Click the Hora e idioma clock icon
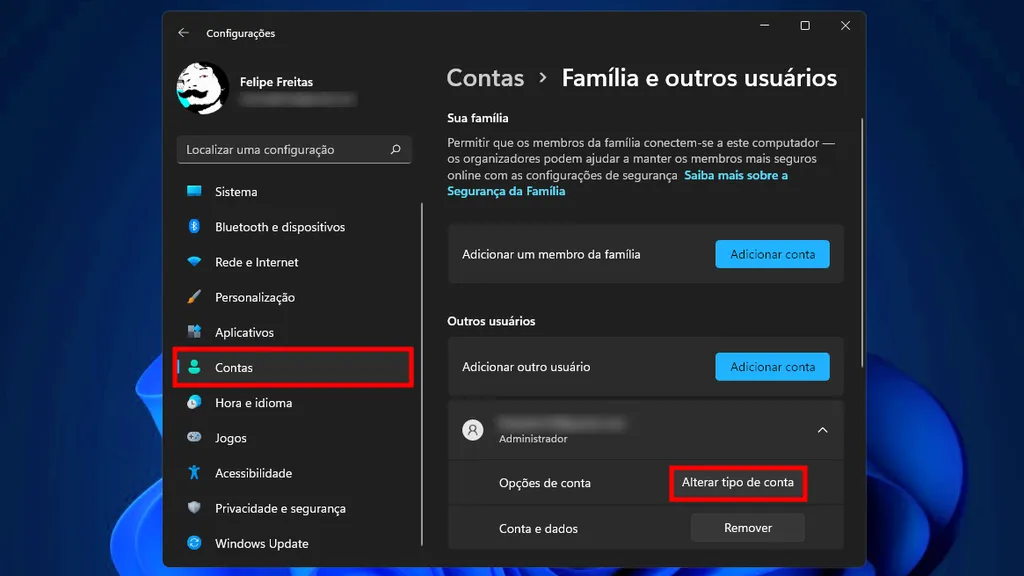The image size is (1024, 576). [194, 402]
